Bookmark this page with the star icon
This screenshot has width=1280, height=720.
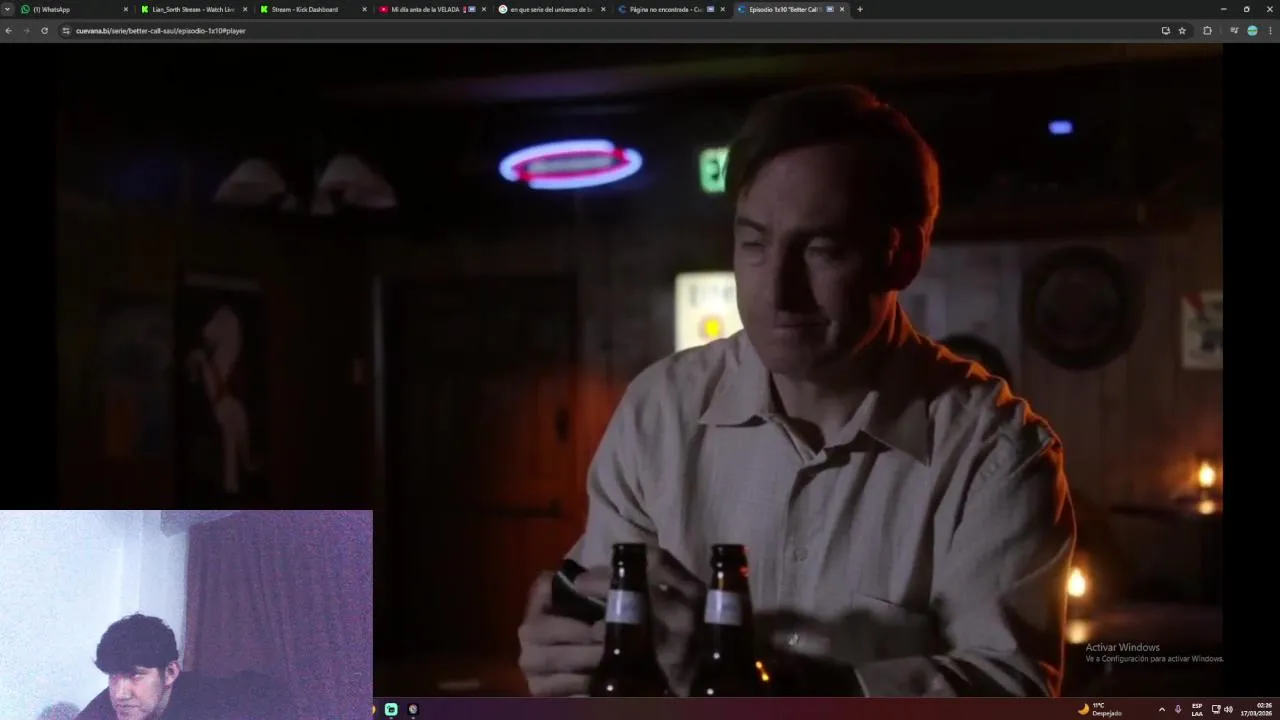[x=1182, y=31]
